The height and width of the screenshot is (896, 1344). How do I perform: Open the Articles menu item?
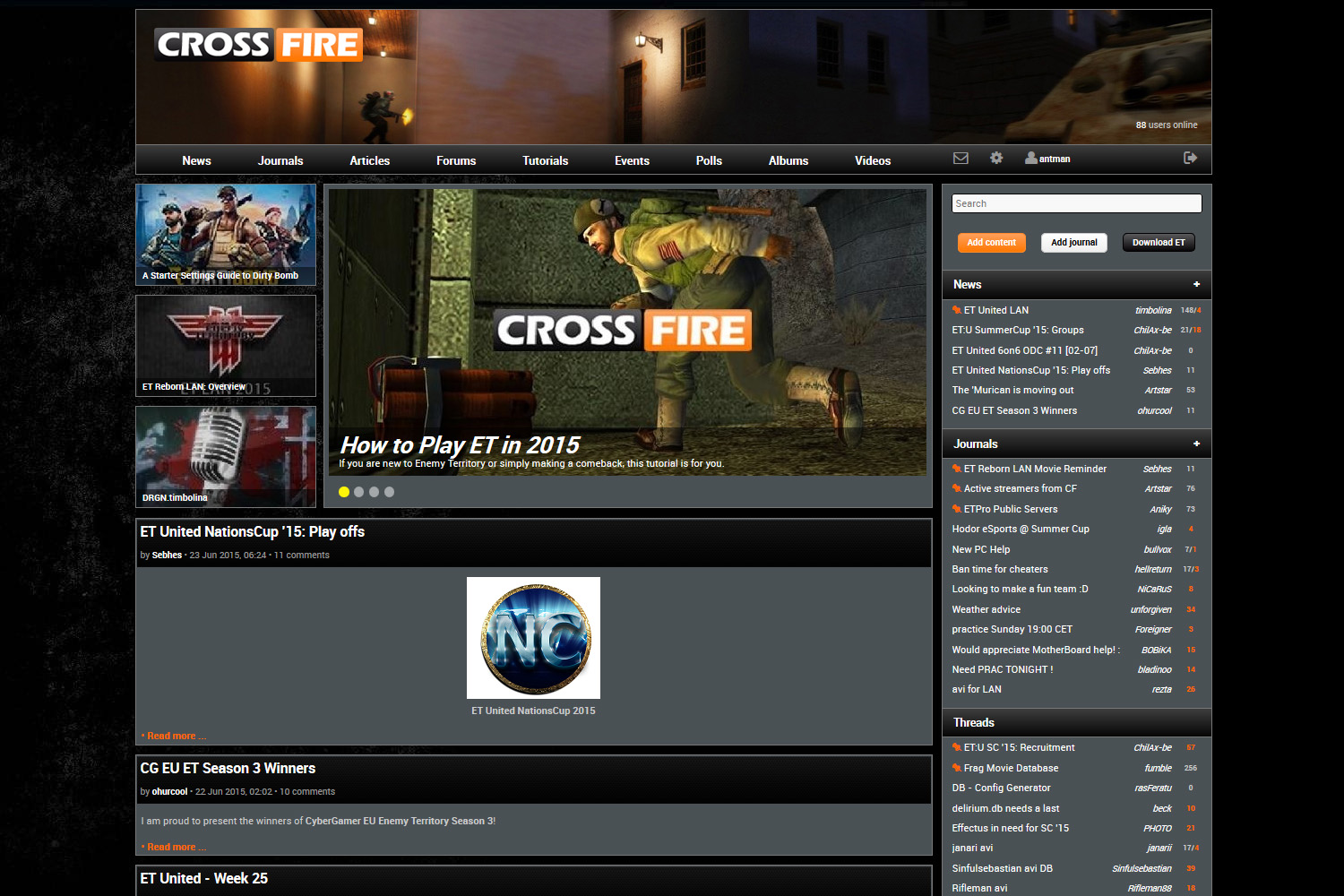(x=370, y=160)
